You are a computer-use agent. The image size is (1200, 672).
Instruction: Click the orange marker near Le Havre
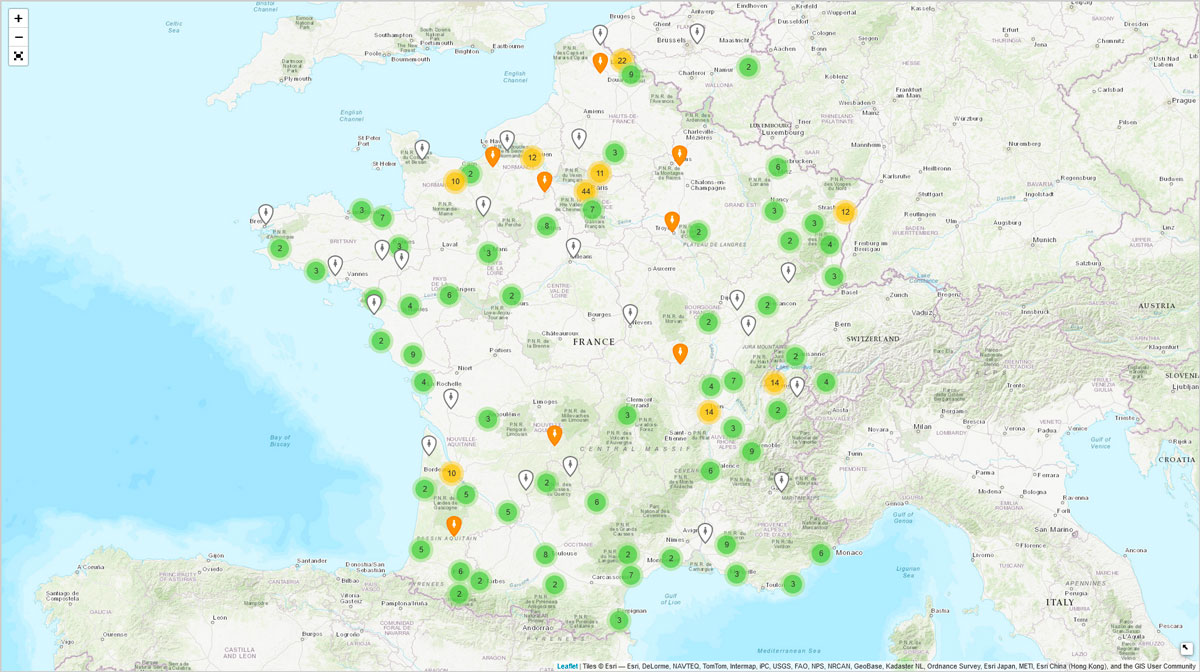click(x=492, y=156)
